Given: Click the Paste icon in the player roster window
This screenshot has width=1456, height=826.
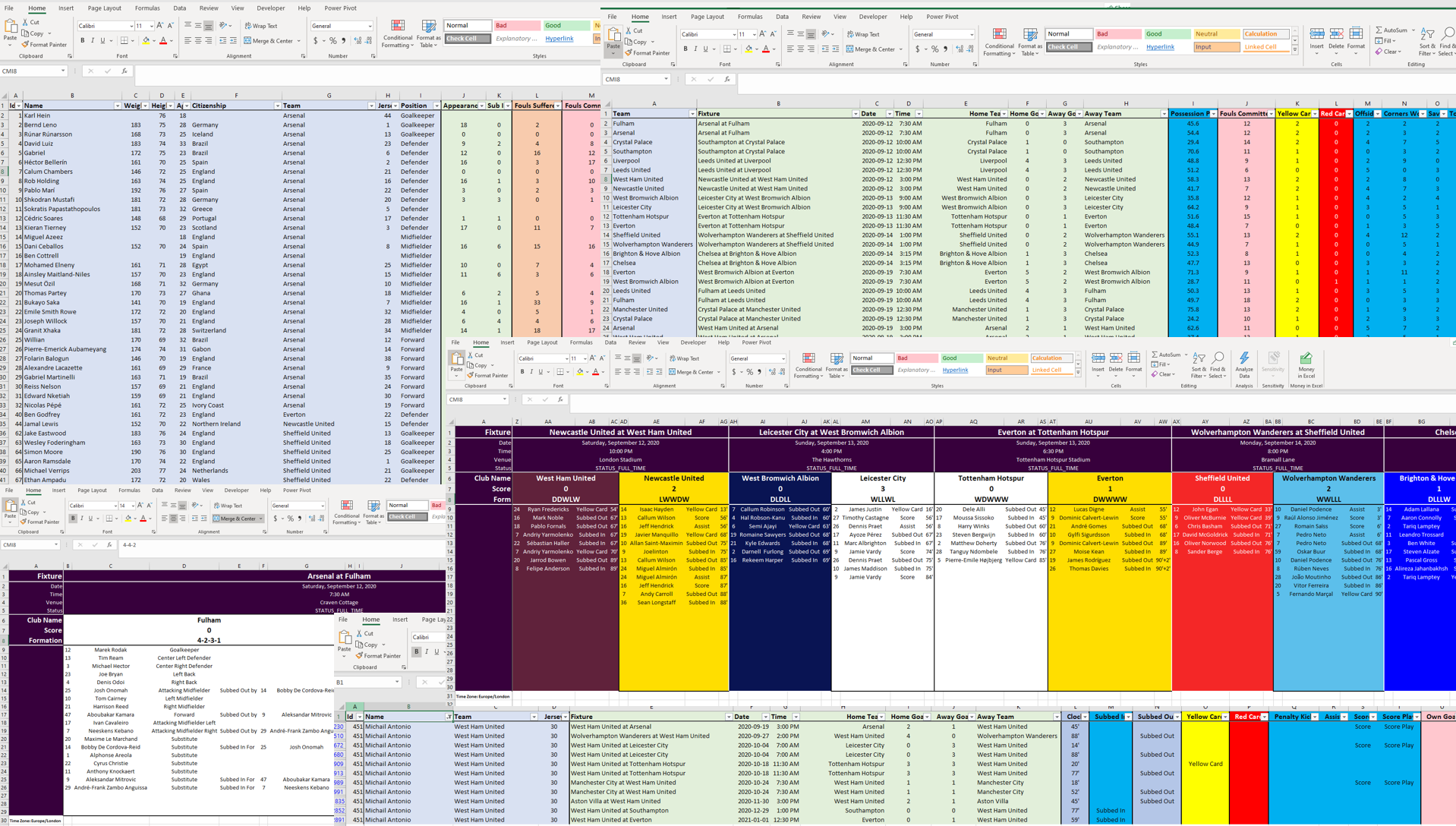Looking at the screenshot, I should coord(10,30).
